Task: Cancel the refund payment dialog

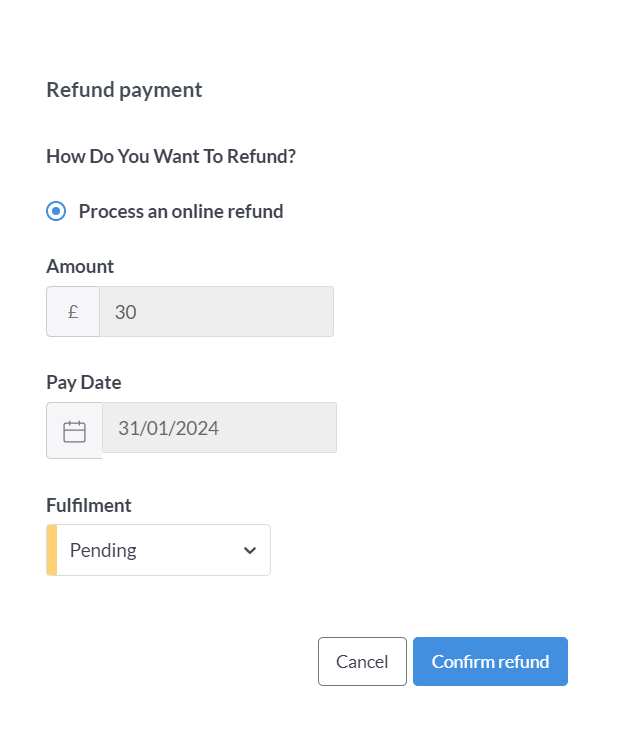Action: coord(362,661)
